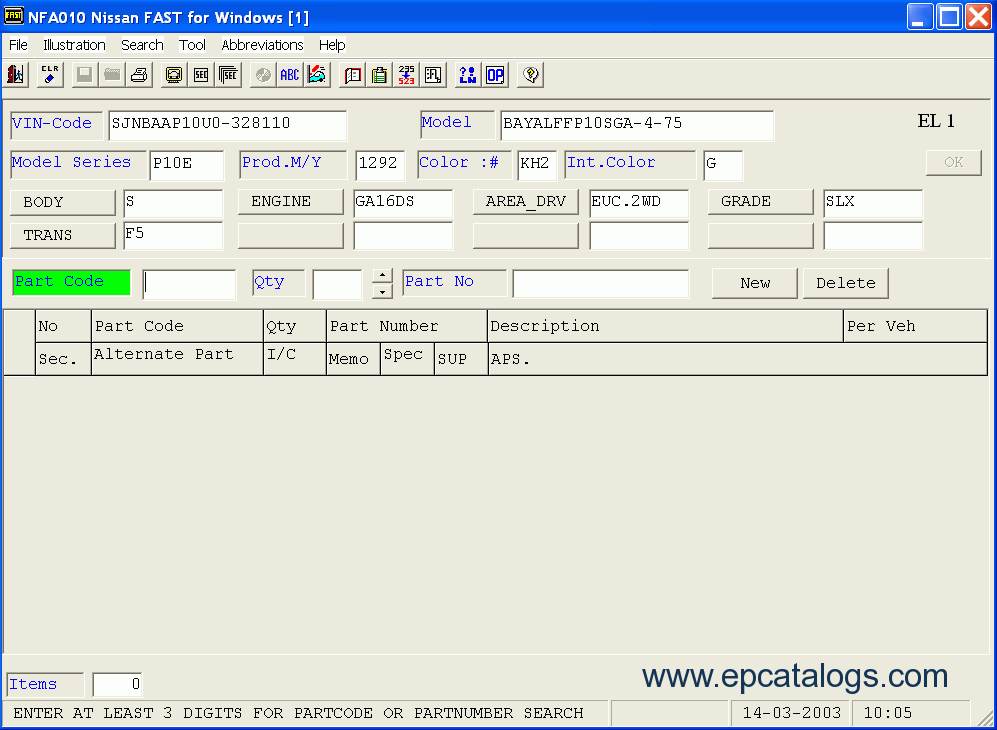Open the Search menu
Screen dimensions: 997x730
point(142,45)
